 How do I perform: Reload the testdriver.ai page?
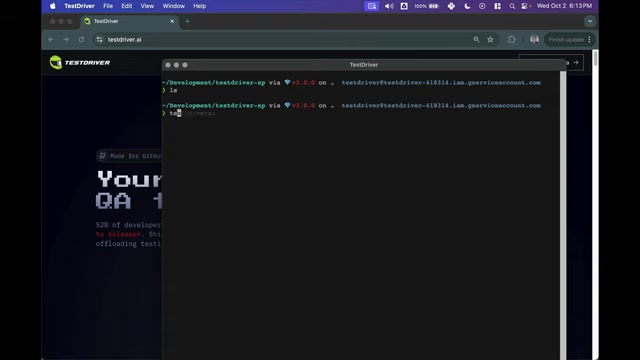[x=81, y=40]
